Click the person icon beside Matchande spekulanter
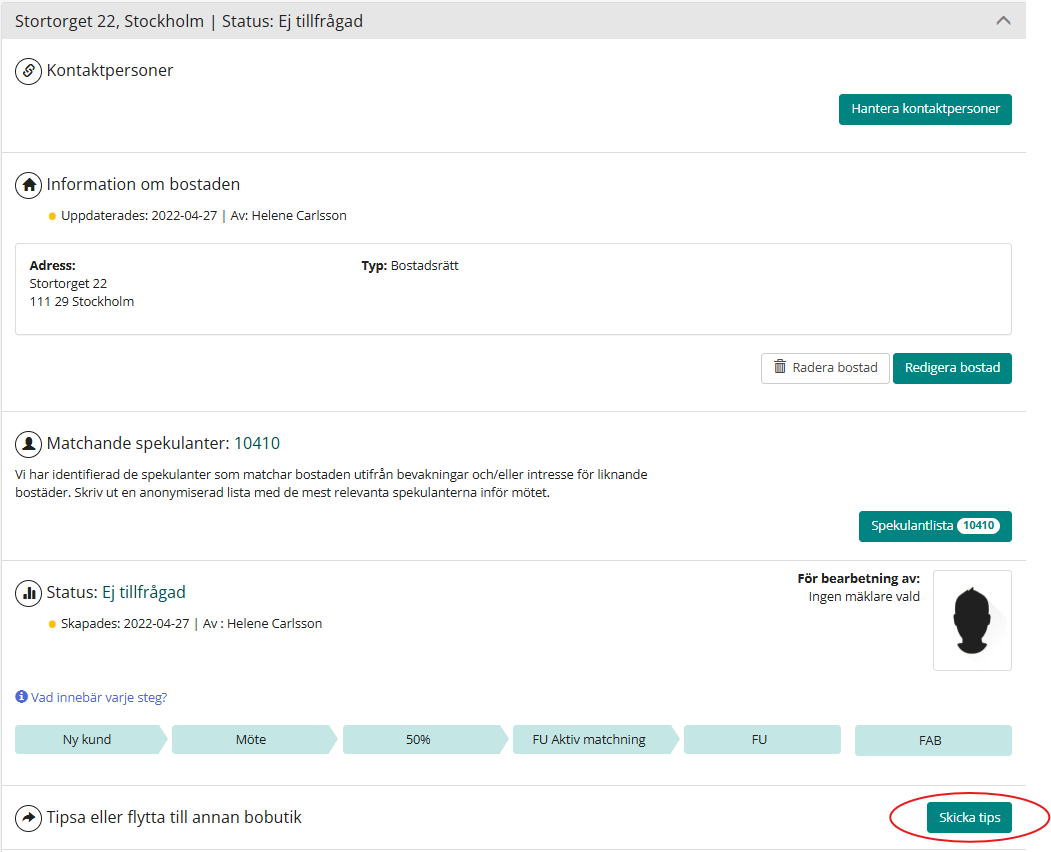 pos(28,443)
